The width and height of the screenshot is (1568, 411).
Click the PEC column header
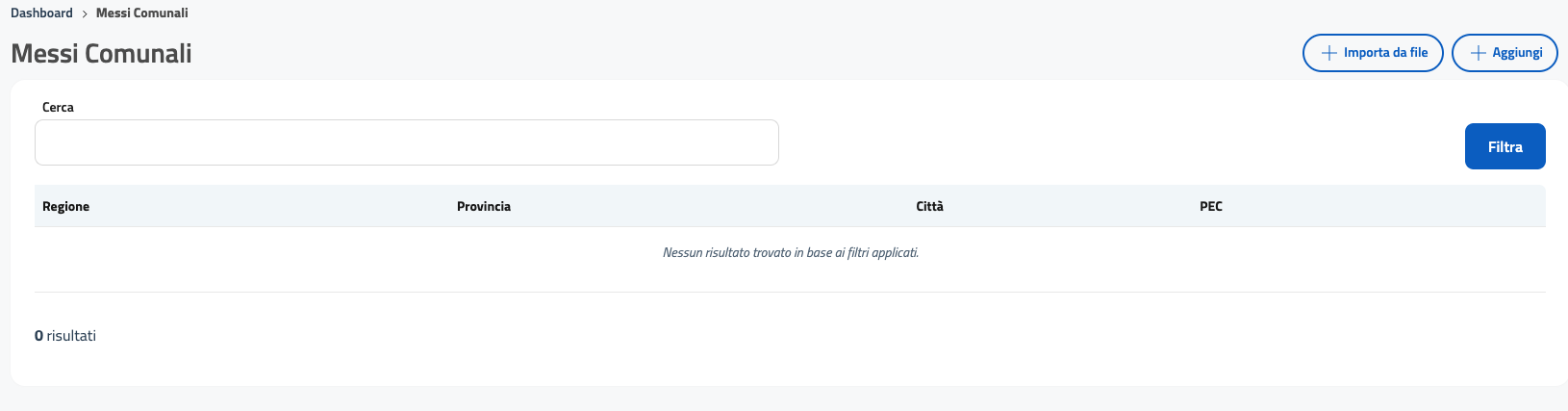tap(1210, 206)
